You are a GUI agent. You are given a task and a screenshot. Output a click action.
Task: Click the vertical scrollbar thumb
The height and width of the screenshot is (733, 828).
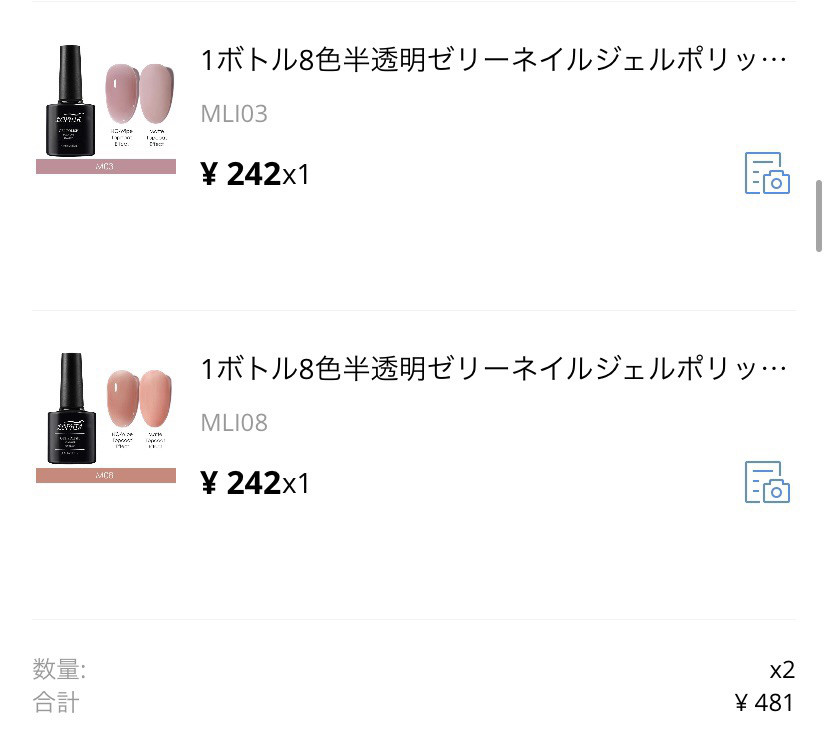[x=819, y=216]
